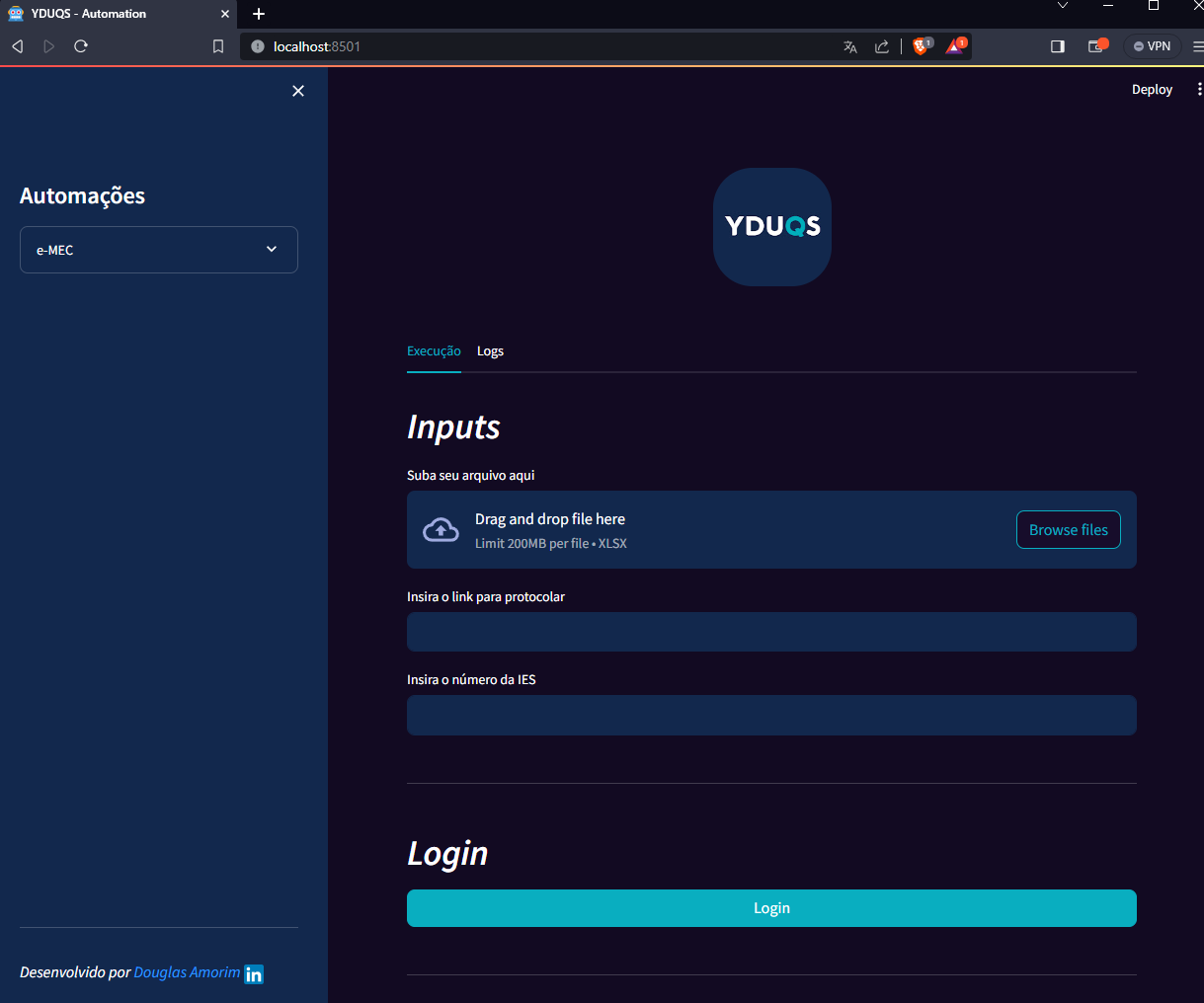Click the 'Suba seu arquivo aqui' label
1204x1003 pixels.
470,475
